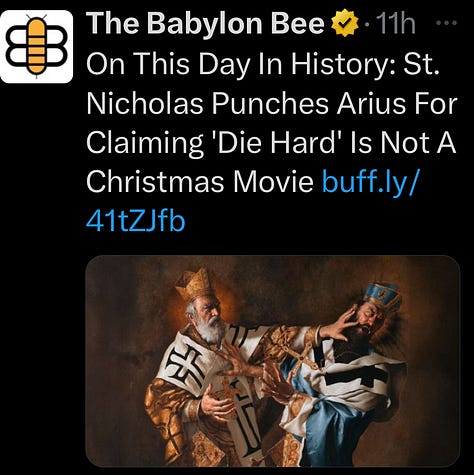Image resolution: width=474 pixels, height=475 pixels.
Task: Tap the golden mitre on St. Nicholas
Action: 195,284
